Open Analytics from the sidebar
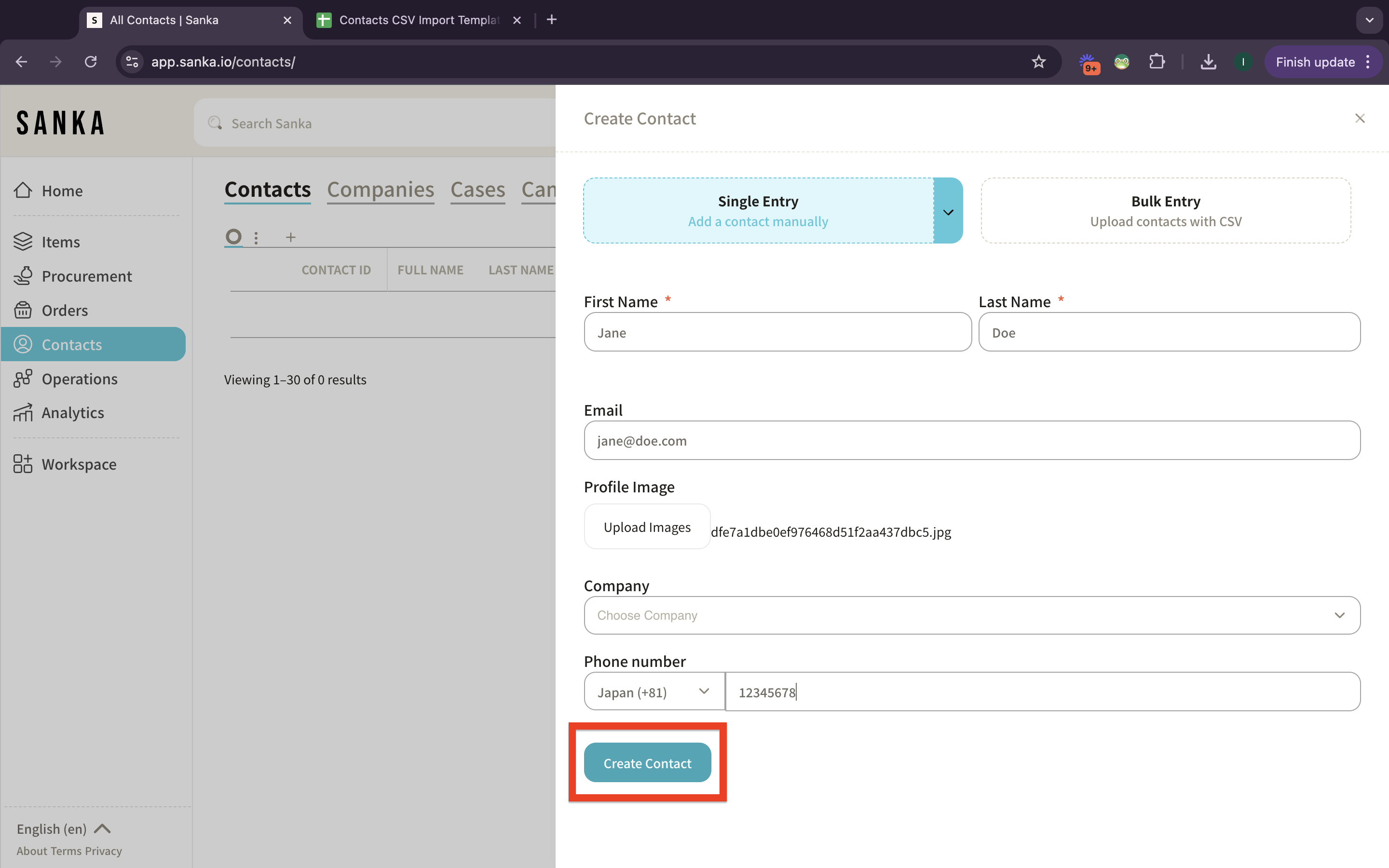 pos(72,413)
